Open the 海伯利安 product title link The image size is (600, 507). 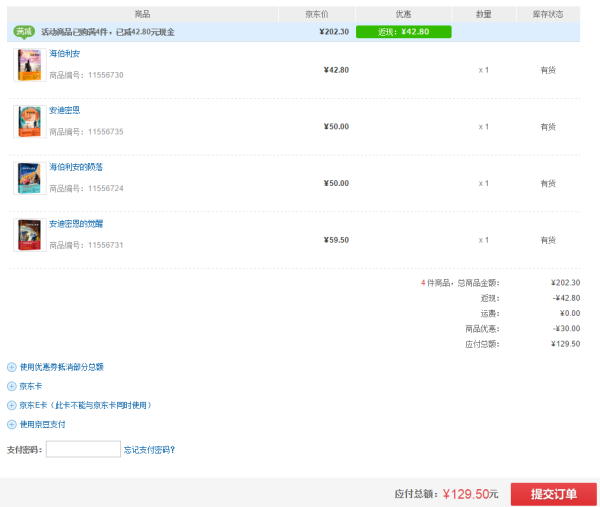point(64,54)
